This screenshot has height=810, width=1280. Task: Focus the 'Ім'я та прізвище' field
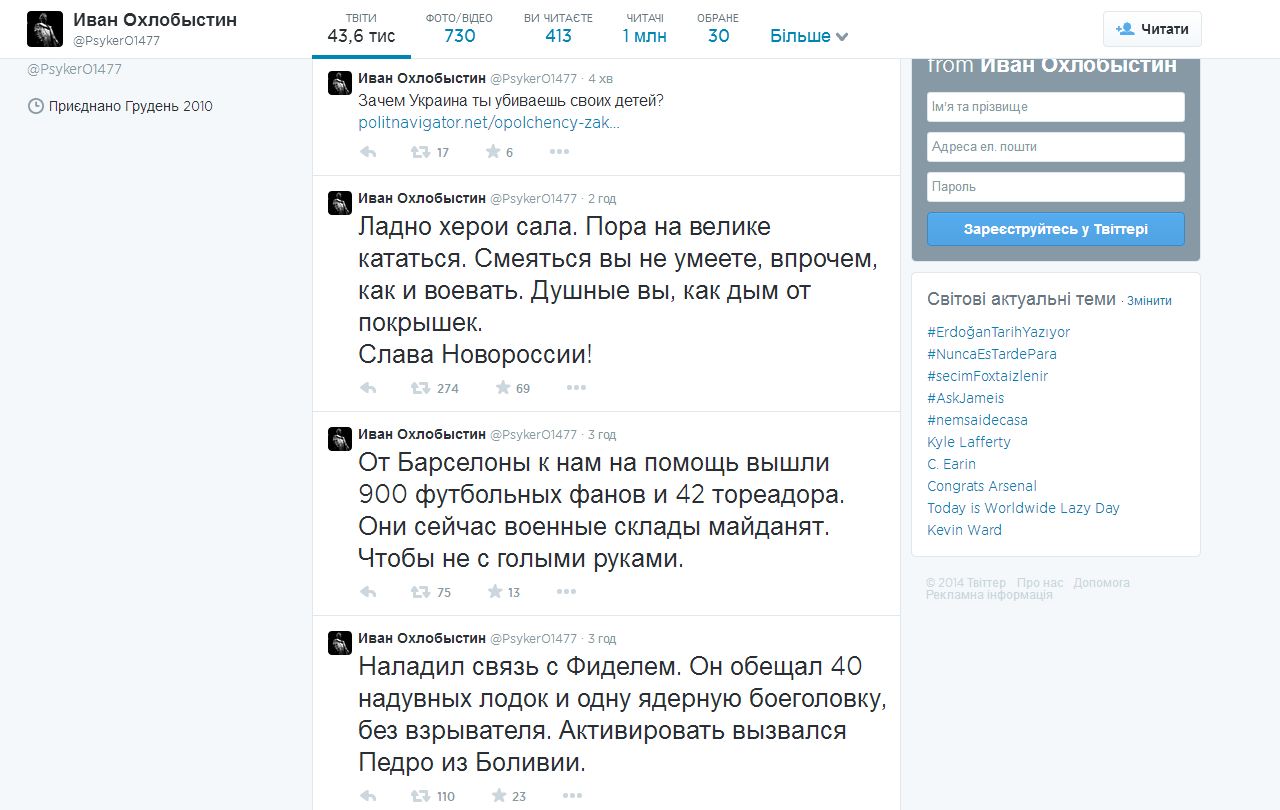[1056, 107]
